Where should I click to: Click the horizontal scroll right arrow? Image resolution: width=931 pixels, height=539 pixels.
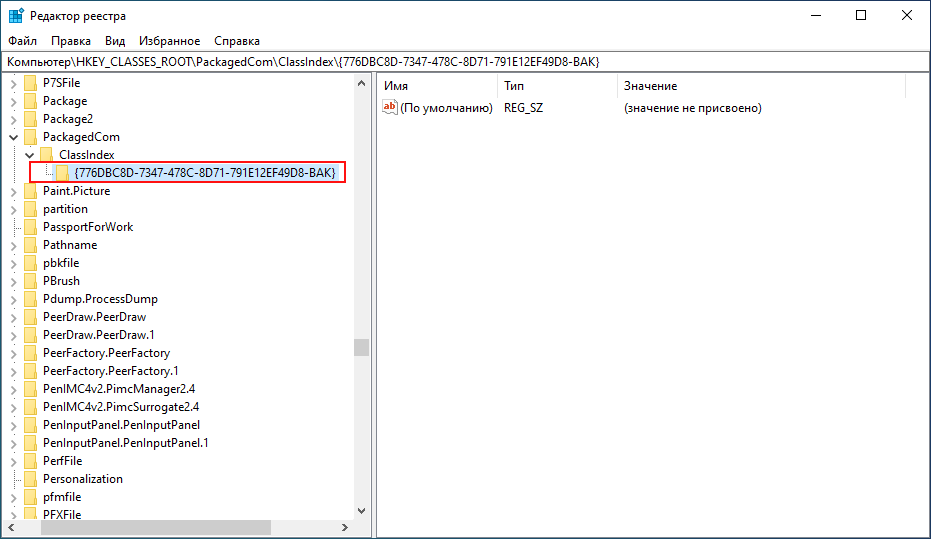[344, 527]
